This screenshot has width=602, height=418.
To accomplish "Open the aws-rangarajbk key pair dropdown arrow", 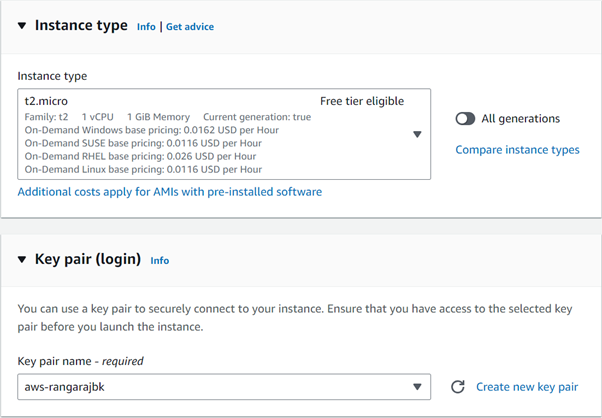I will click(417, 387).
